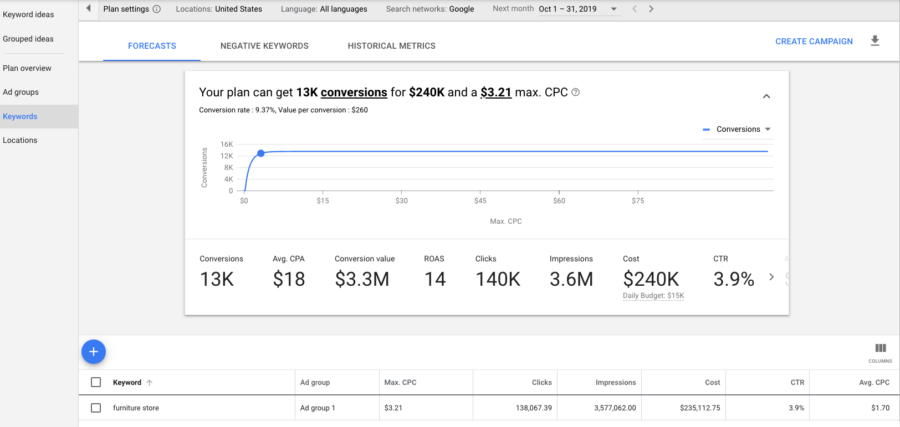The width and height of the screenshot is (900, 427).
Task: Open Ad groups in the sidebar
Action: coord(21,92)
